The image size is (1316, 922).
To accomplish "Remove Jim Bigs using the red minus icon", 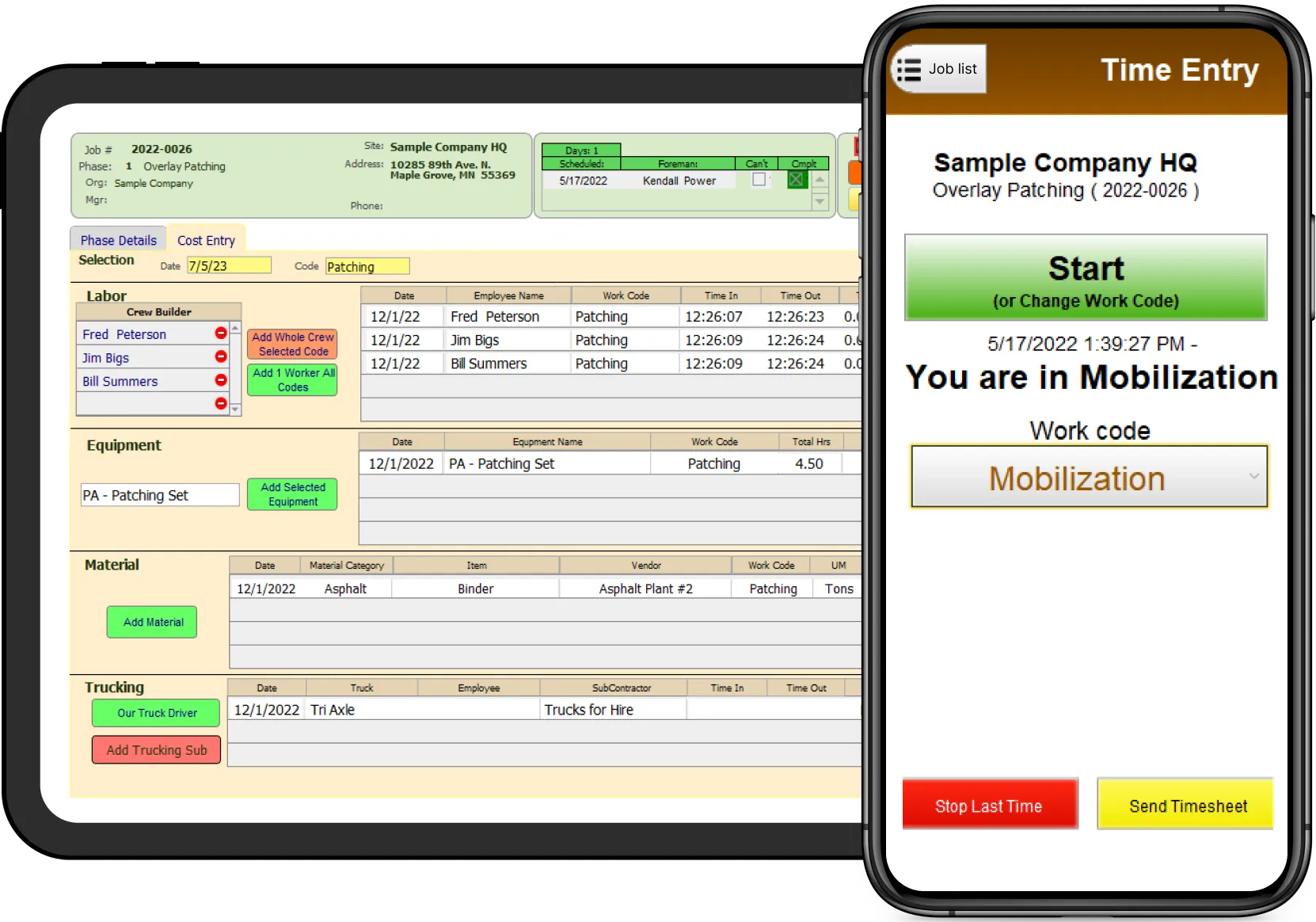I will click(220, 356).
